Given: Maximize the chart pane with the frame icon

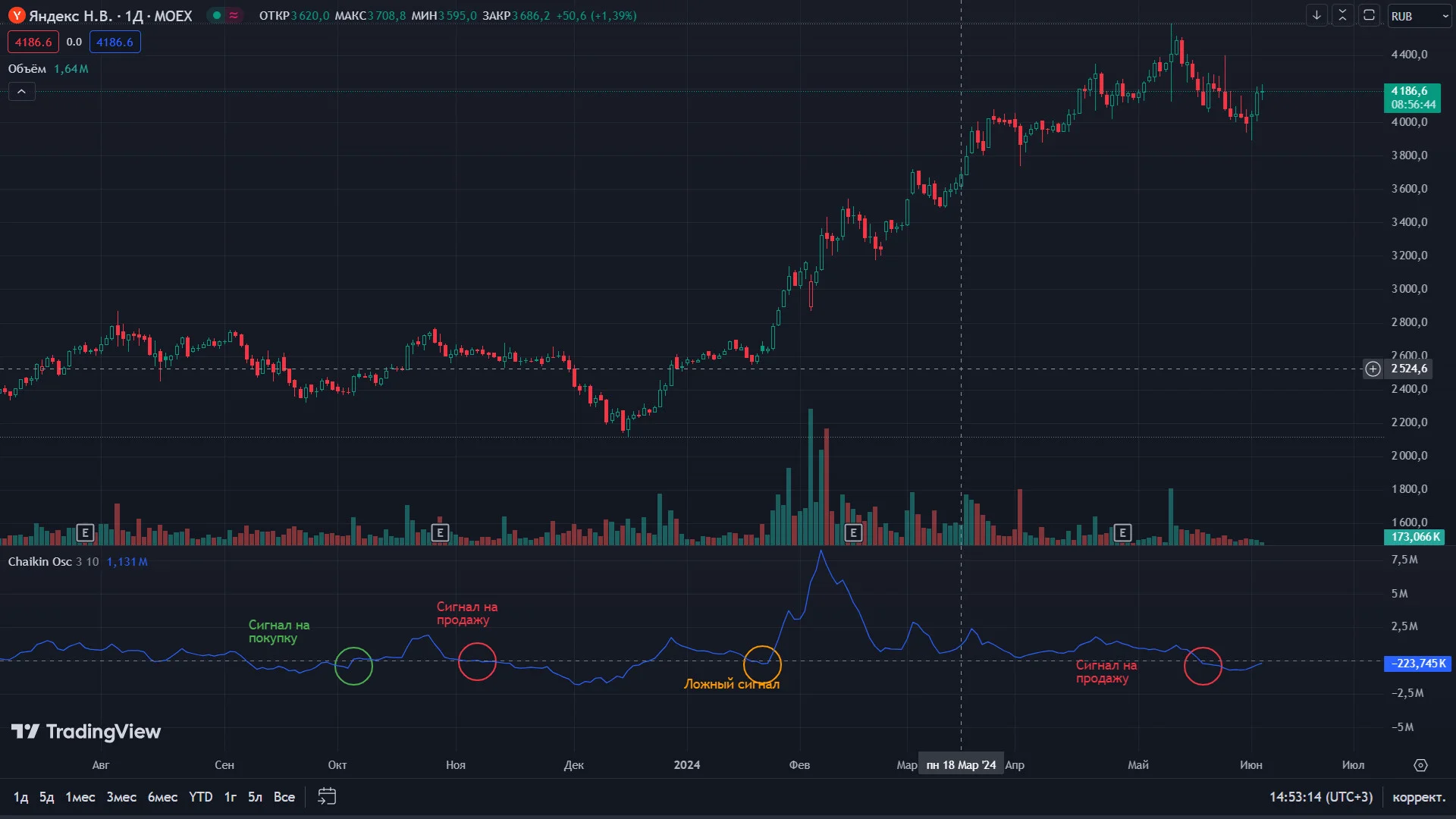Looking at the screenshot, I should [x=1369, y=15].
